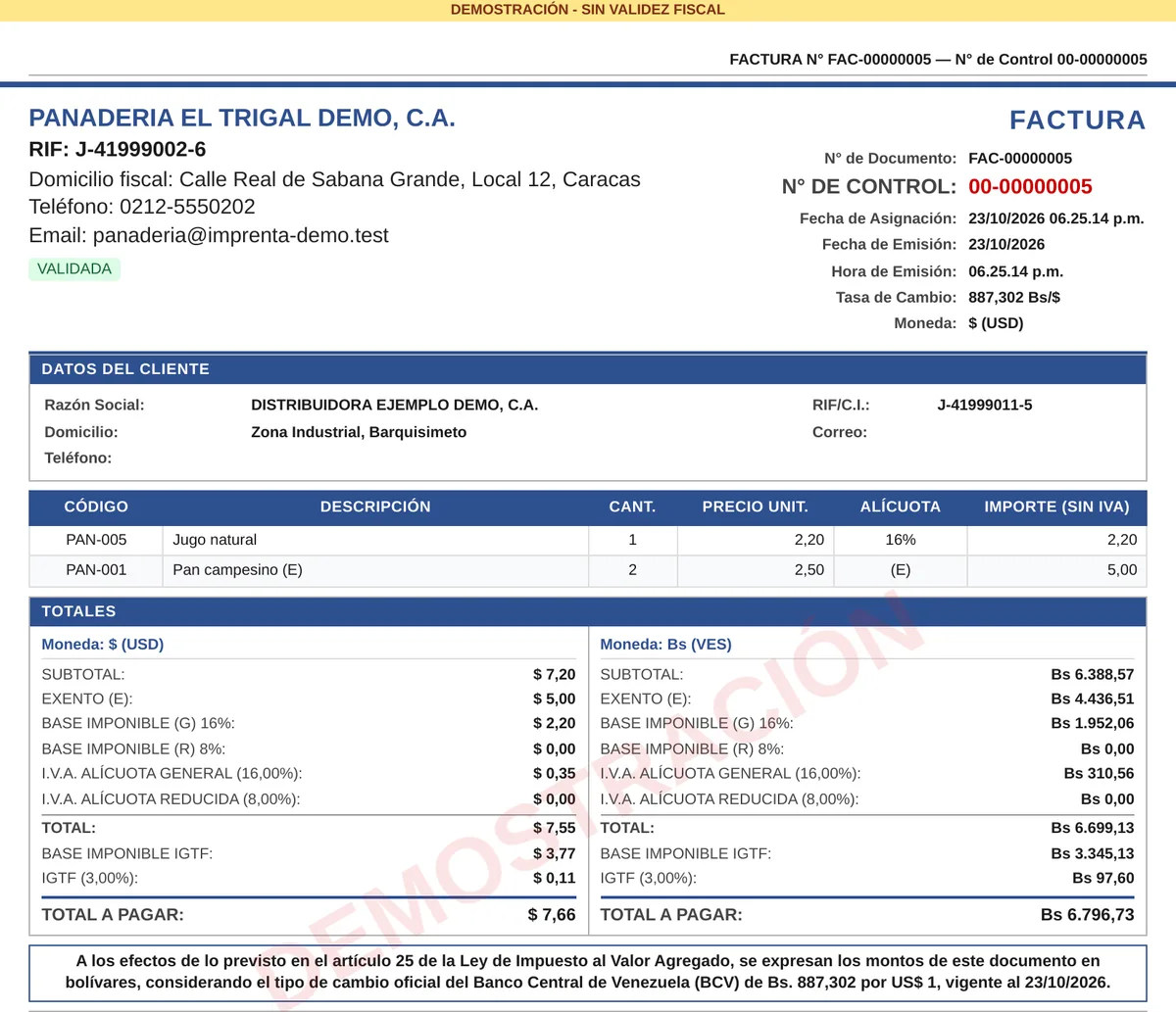
Task: Click the DEMOSTRACIÓN - SIN VALIDEZ FISCAL banner
Action: point(588,10)
